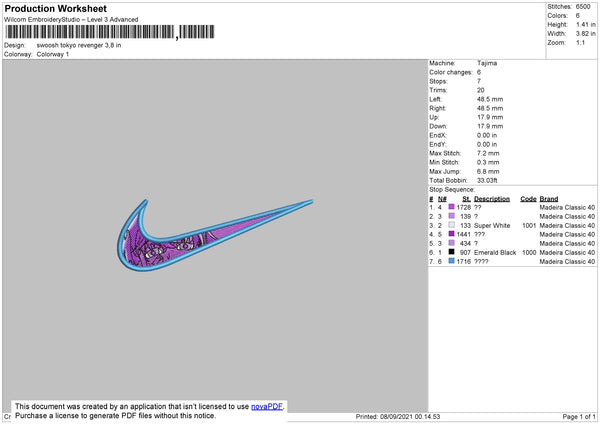Select the Min Stitch value 0.3 mm
This screenshot has height=424, width=600.
click(488, 162)
